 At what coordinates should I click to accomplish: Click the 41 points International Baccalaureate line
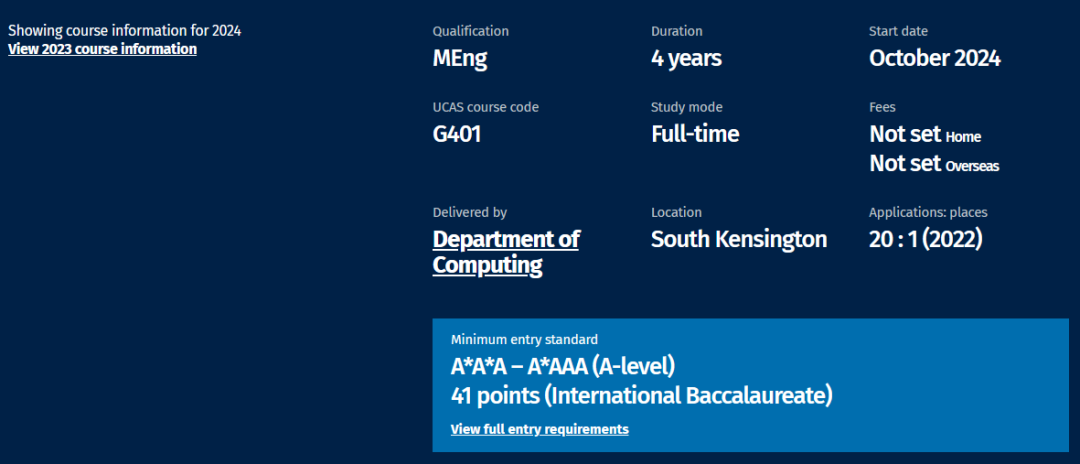click(641, 396)
